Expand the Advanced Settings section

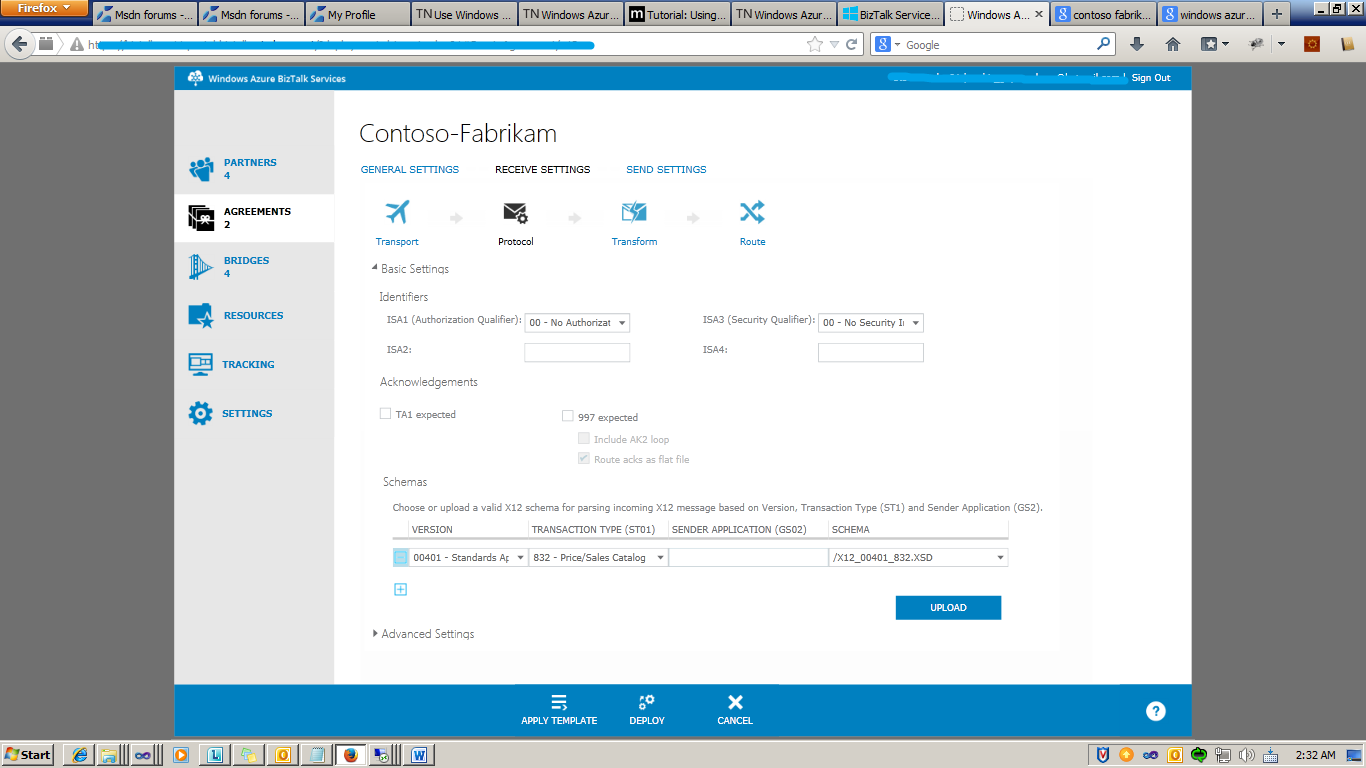(x=375, y=633)
